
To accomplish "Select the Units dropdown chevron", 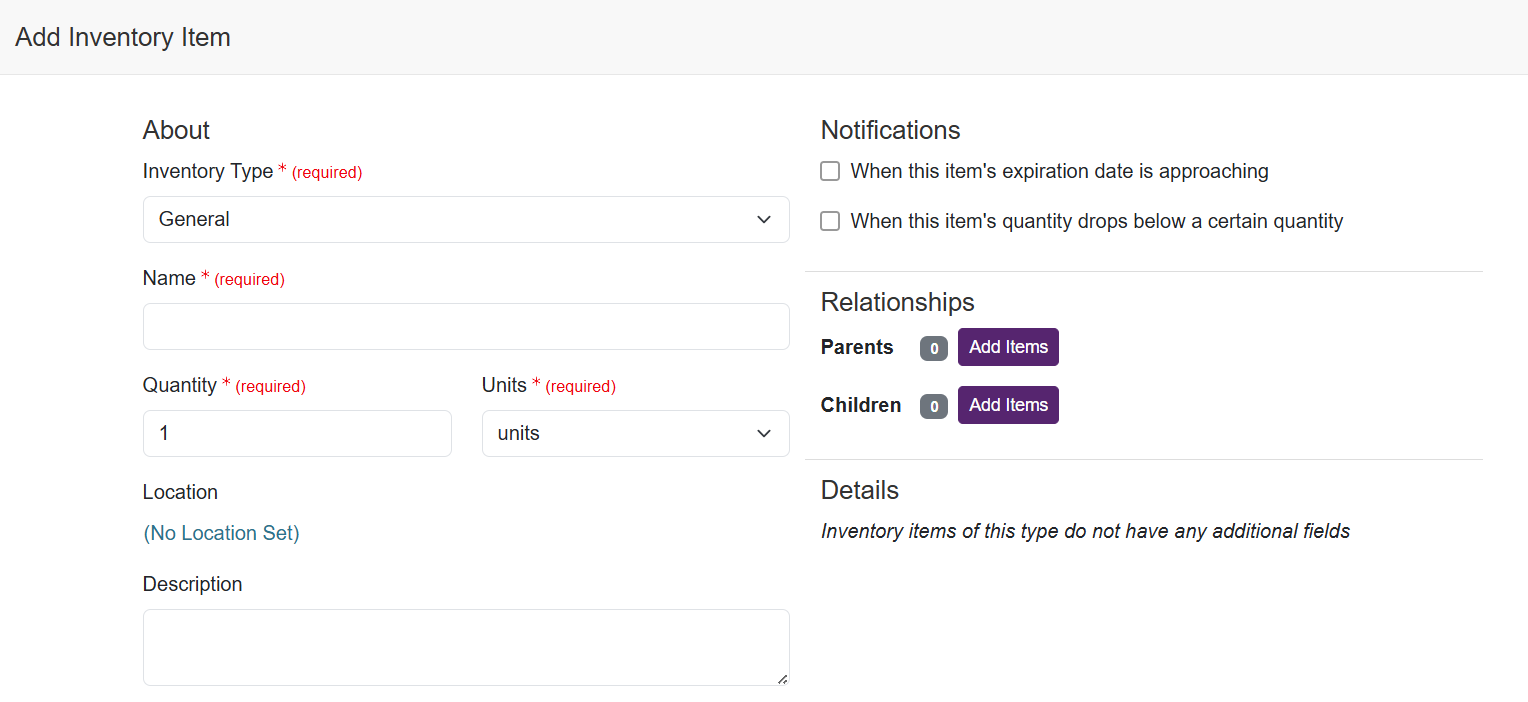I will pos(763,433).
